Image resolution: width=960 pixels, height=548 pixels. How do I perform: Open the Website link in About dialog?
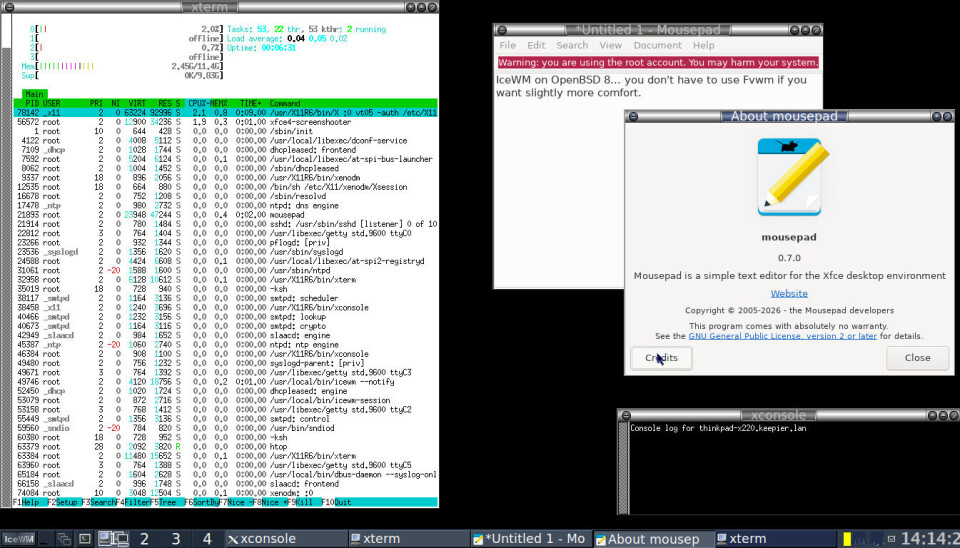(x=789, y=293)
